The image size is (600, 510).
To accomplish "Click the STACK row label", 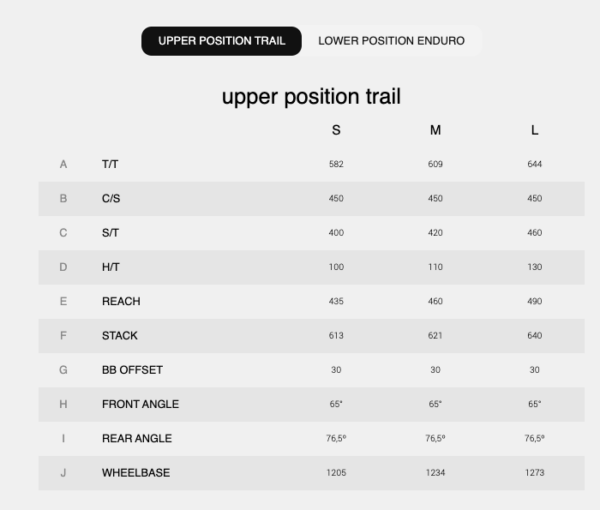I will pos(120,336).
